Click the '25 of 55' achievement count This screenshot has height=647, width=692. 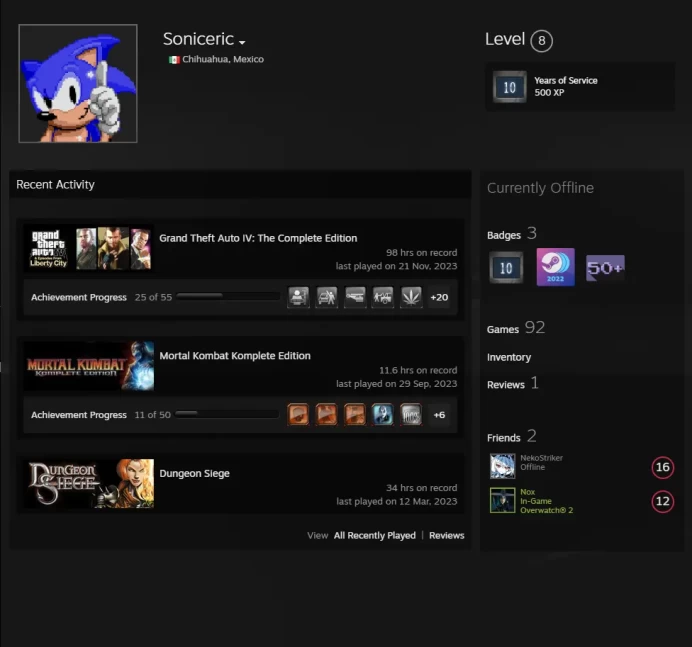(153, 297)
